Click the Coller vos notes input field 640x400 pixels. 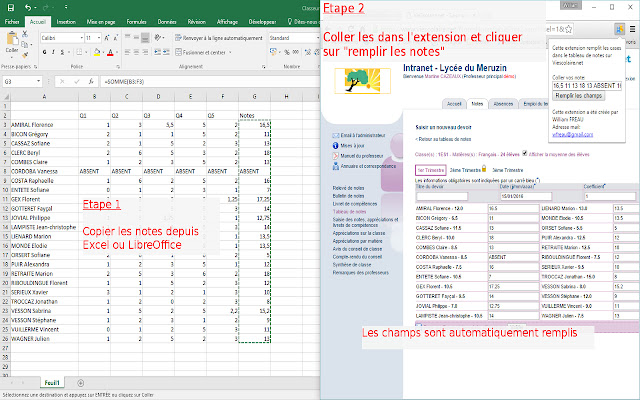point(587,86)
